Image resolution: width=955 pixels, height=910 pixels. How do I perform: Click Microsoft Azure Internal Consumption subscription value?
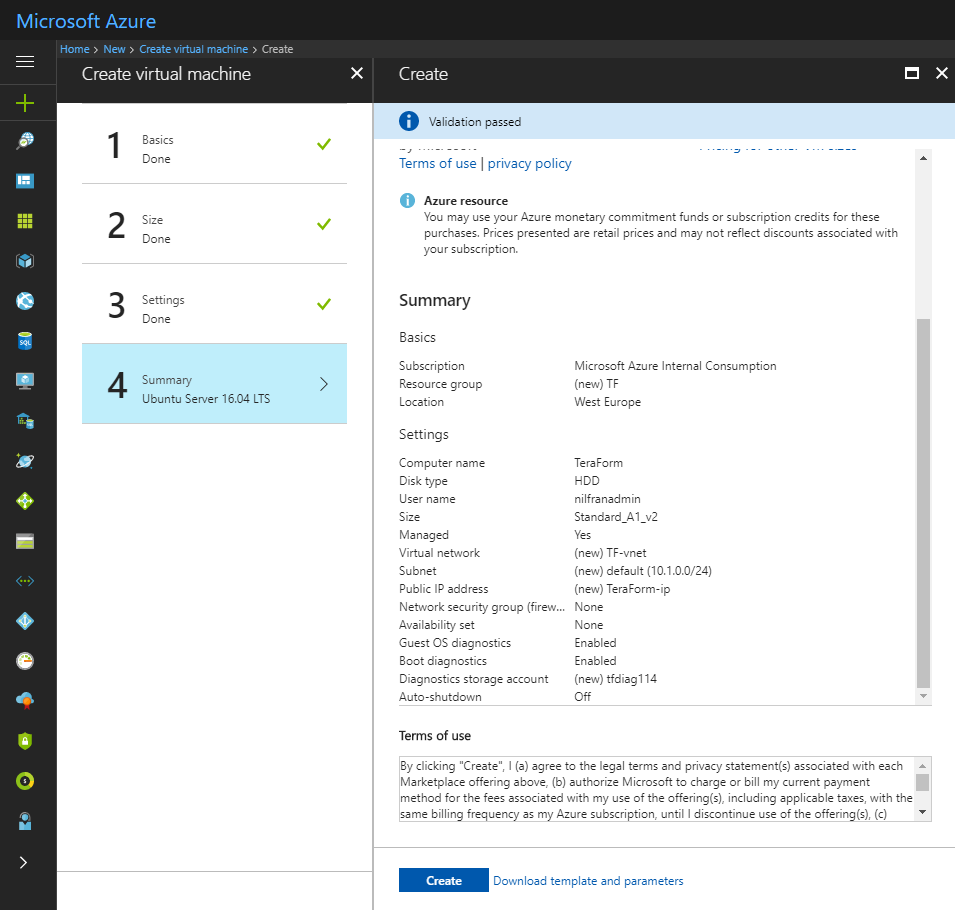click(675, 366)
